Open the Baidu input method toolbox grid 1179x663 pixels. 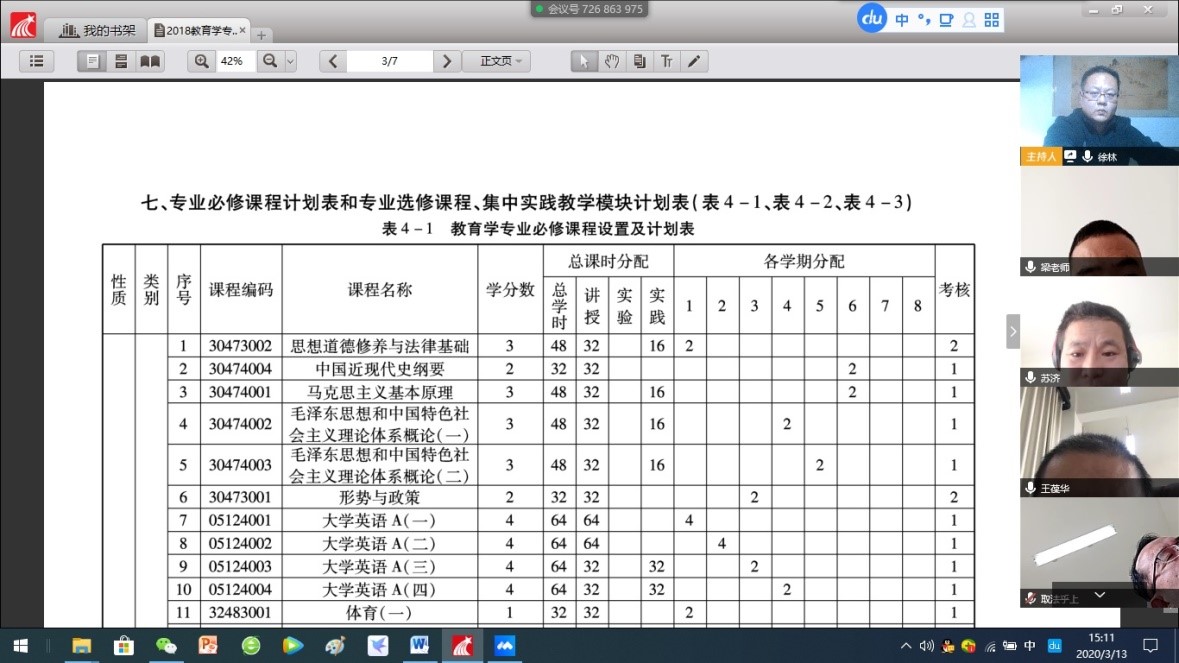[991, 19]
